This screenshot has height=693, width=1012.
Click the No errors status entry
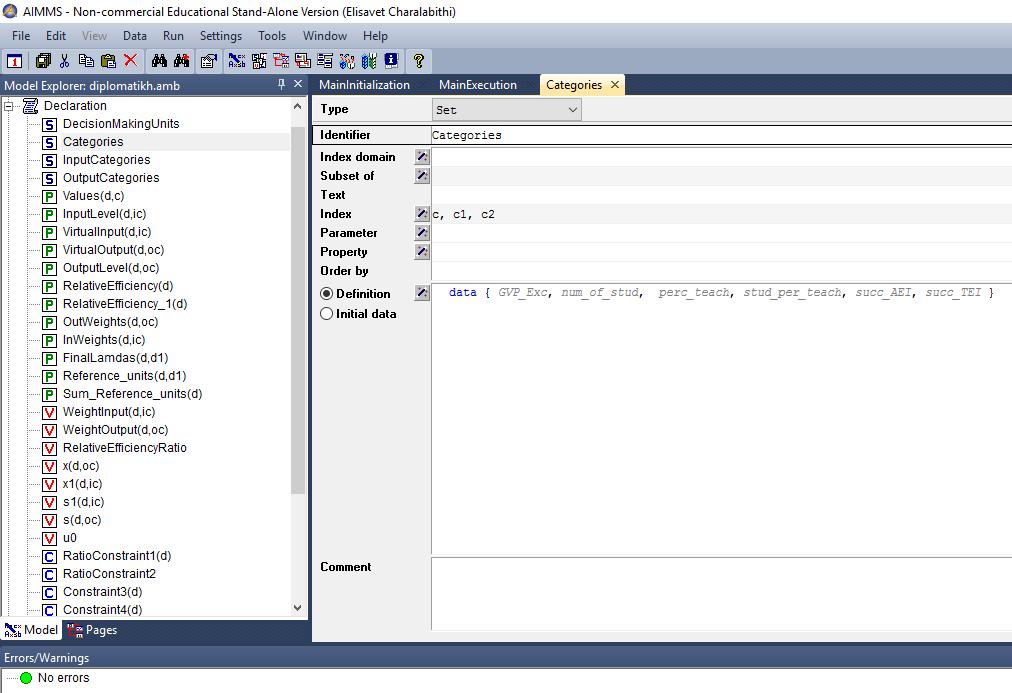click(63, 678)
